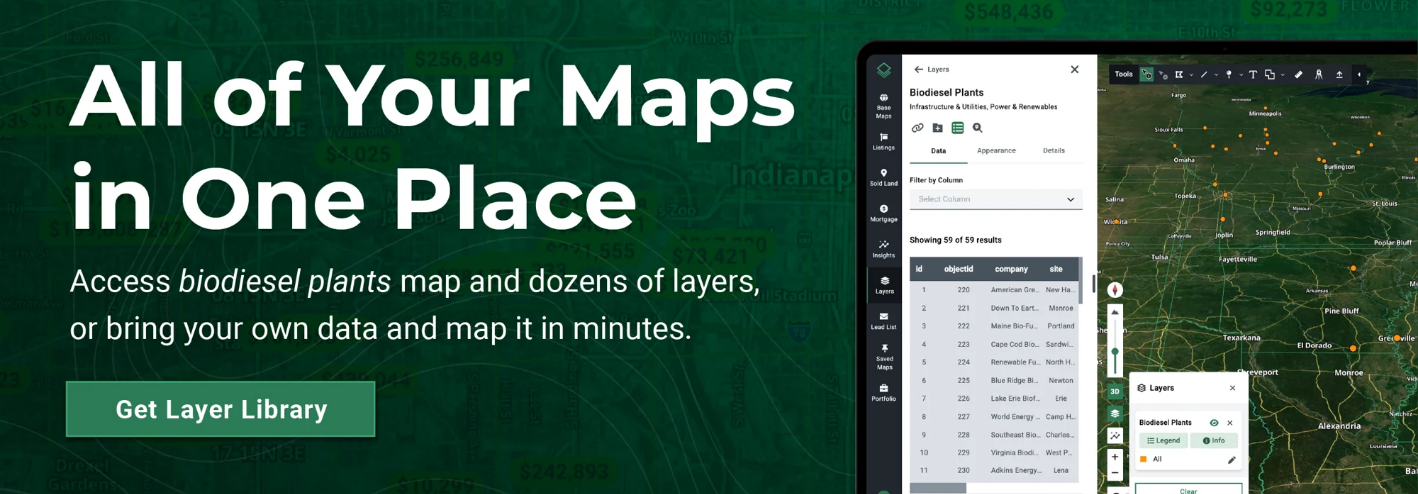Viewport: 1418px width, 494px height.
Task: Open the Mortgage sidebar item
Action: point(883,213)
